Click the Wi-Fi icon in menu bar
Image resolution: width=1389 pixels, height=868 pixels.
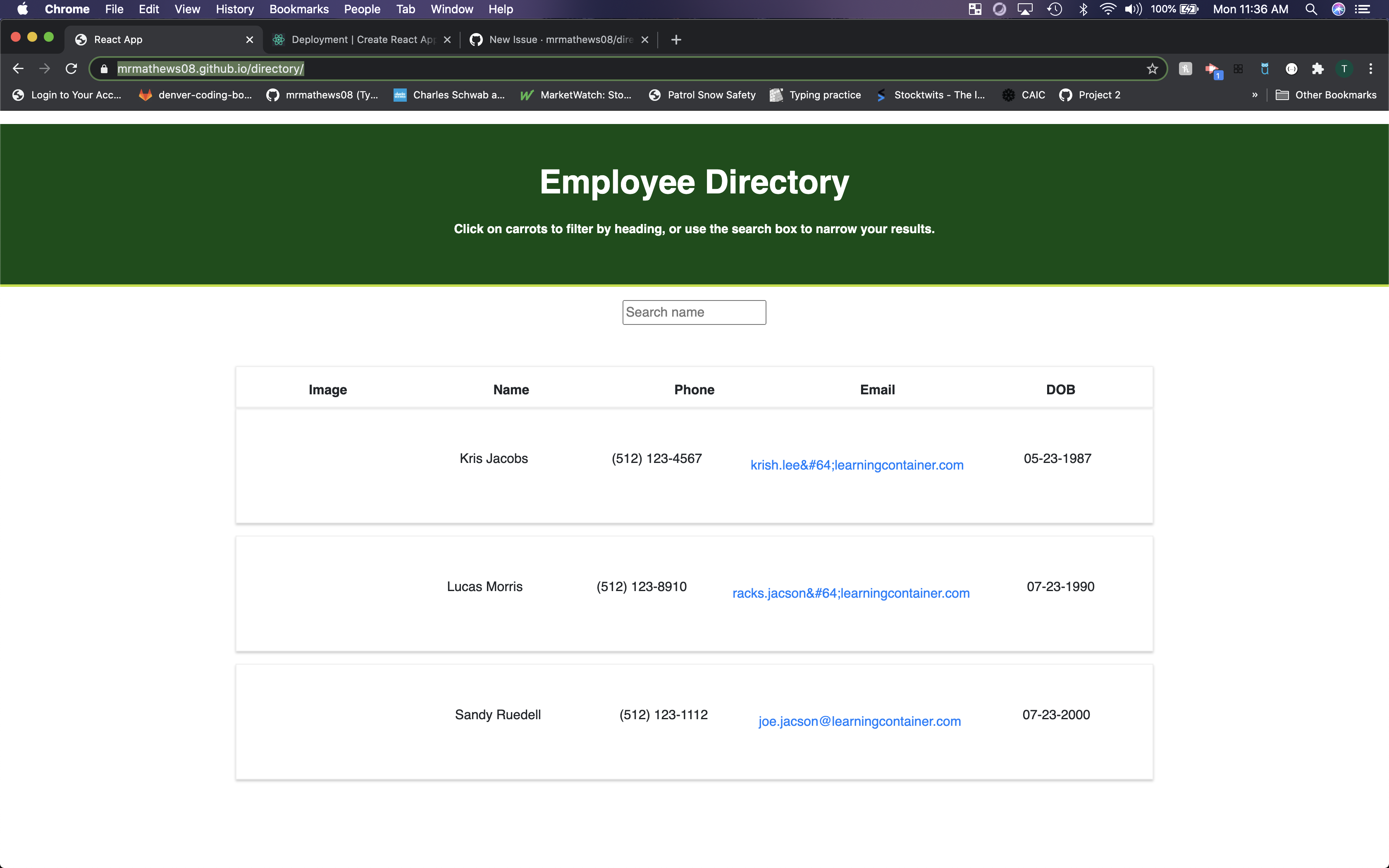(1108, 9)
